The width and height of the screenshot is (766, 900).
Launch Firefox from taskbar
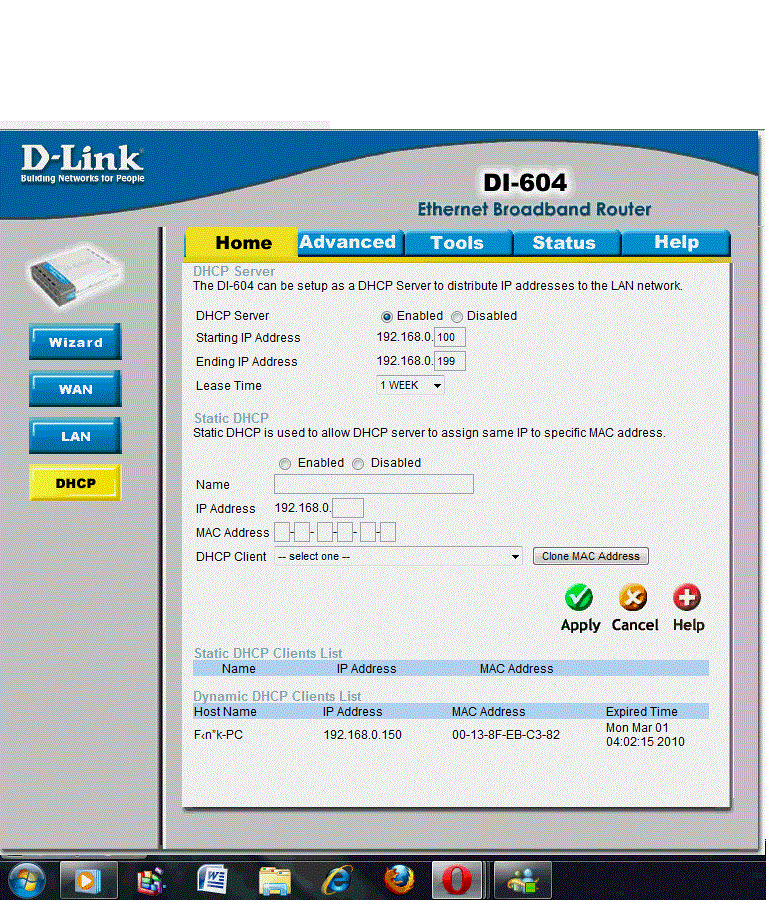399,880
